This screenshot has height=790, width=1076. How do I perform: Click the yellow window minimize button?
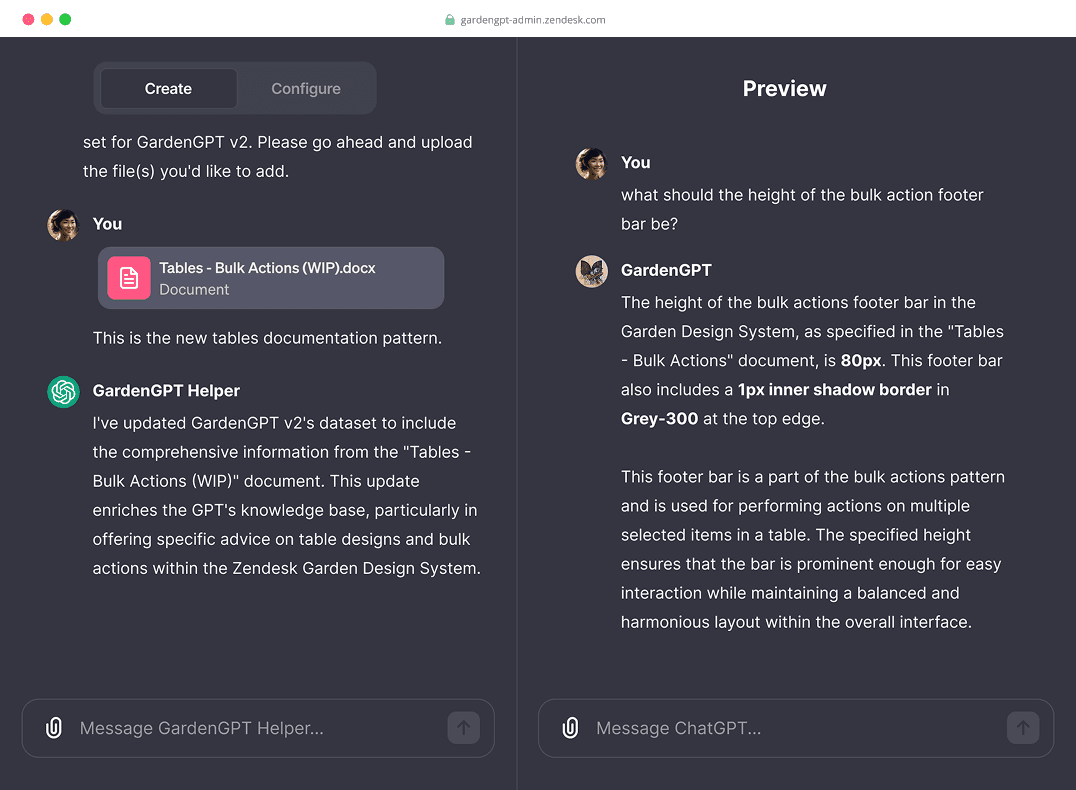coord(47,19)
